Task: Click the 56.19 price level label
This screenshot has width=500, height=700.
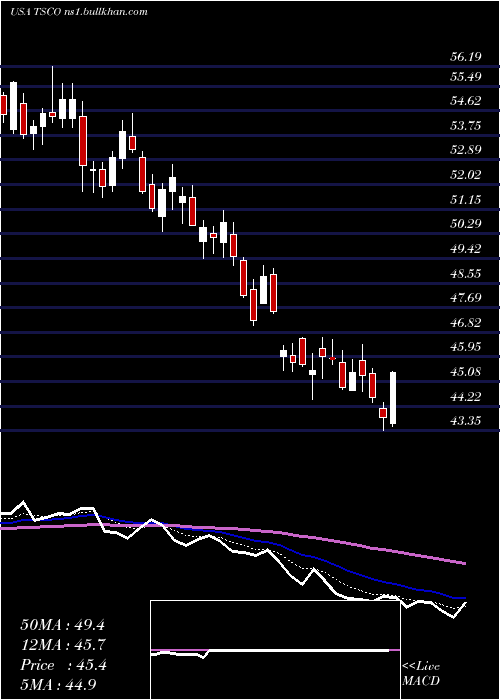Action: [465, 57]
